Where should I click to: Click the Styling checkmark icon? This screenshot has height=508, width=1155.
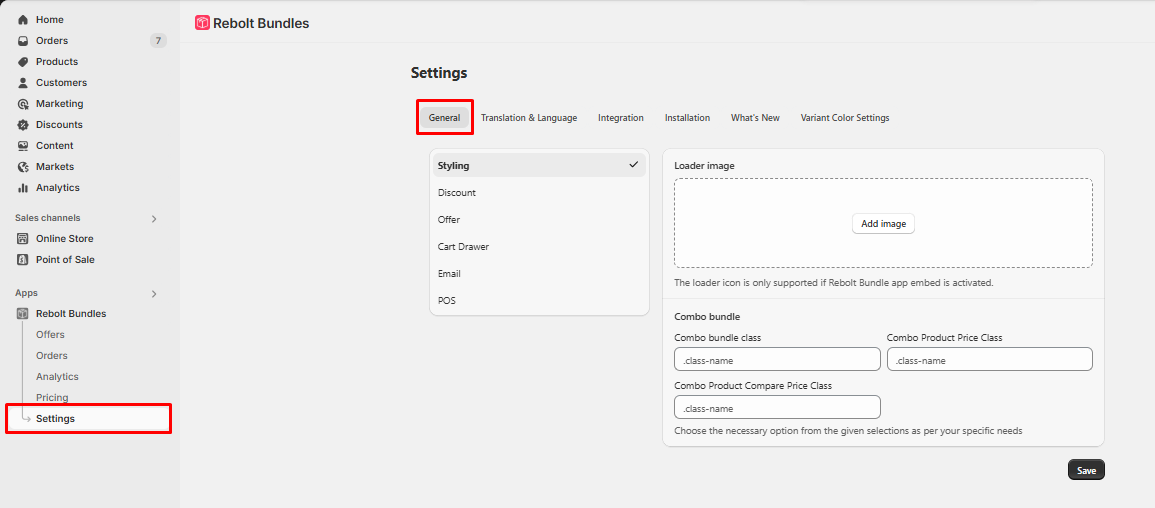point(633,165)
